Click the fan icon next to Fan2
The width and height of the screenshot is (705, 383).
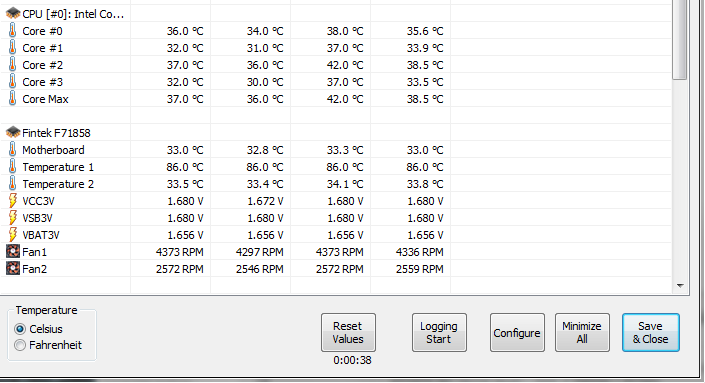point(13,269)
